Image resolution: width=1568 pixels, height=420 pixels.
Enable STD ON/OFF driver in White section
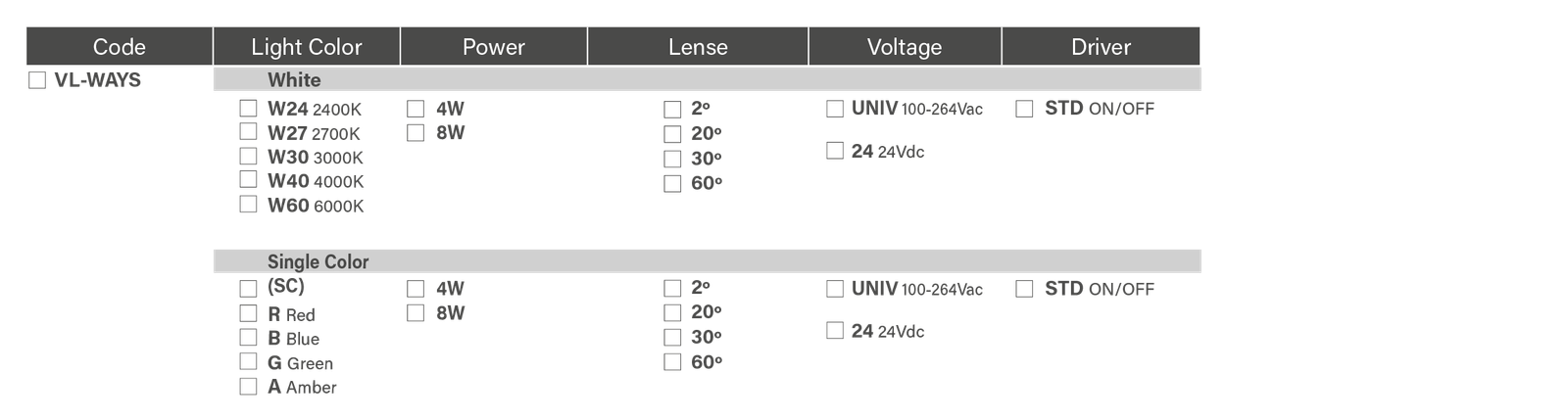click(x=1024, y=109)
